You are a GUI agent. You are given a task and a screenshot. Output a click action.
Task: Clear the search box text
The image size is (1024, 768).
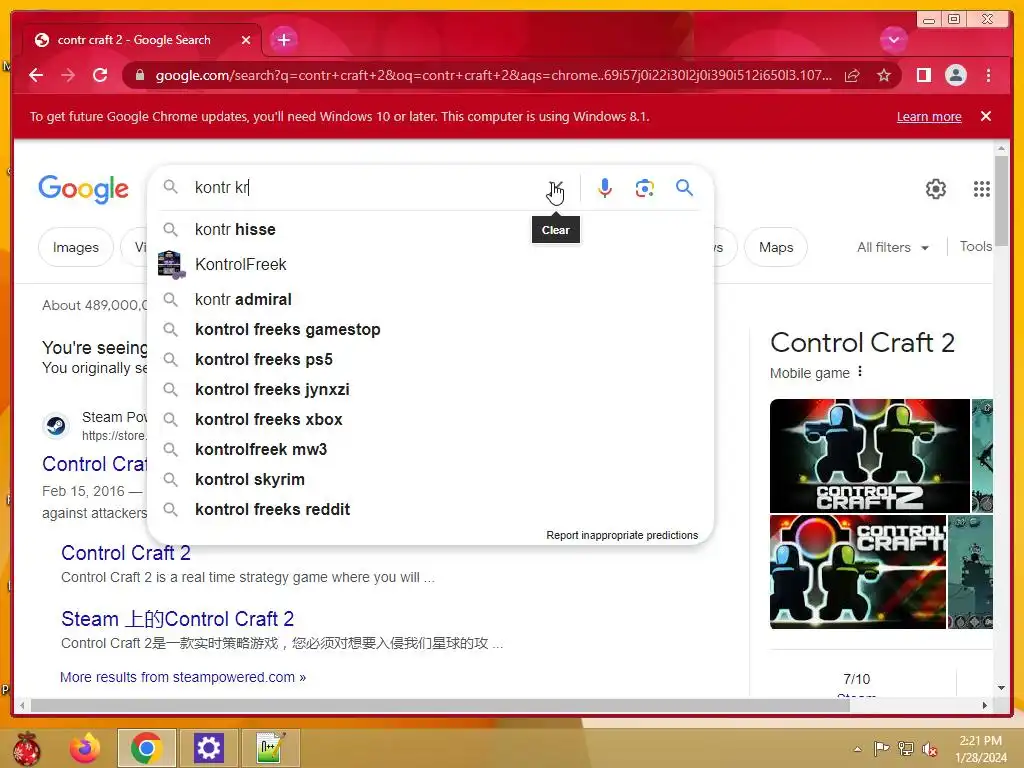[556, 188]
